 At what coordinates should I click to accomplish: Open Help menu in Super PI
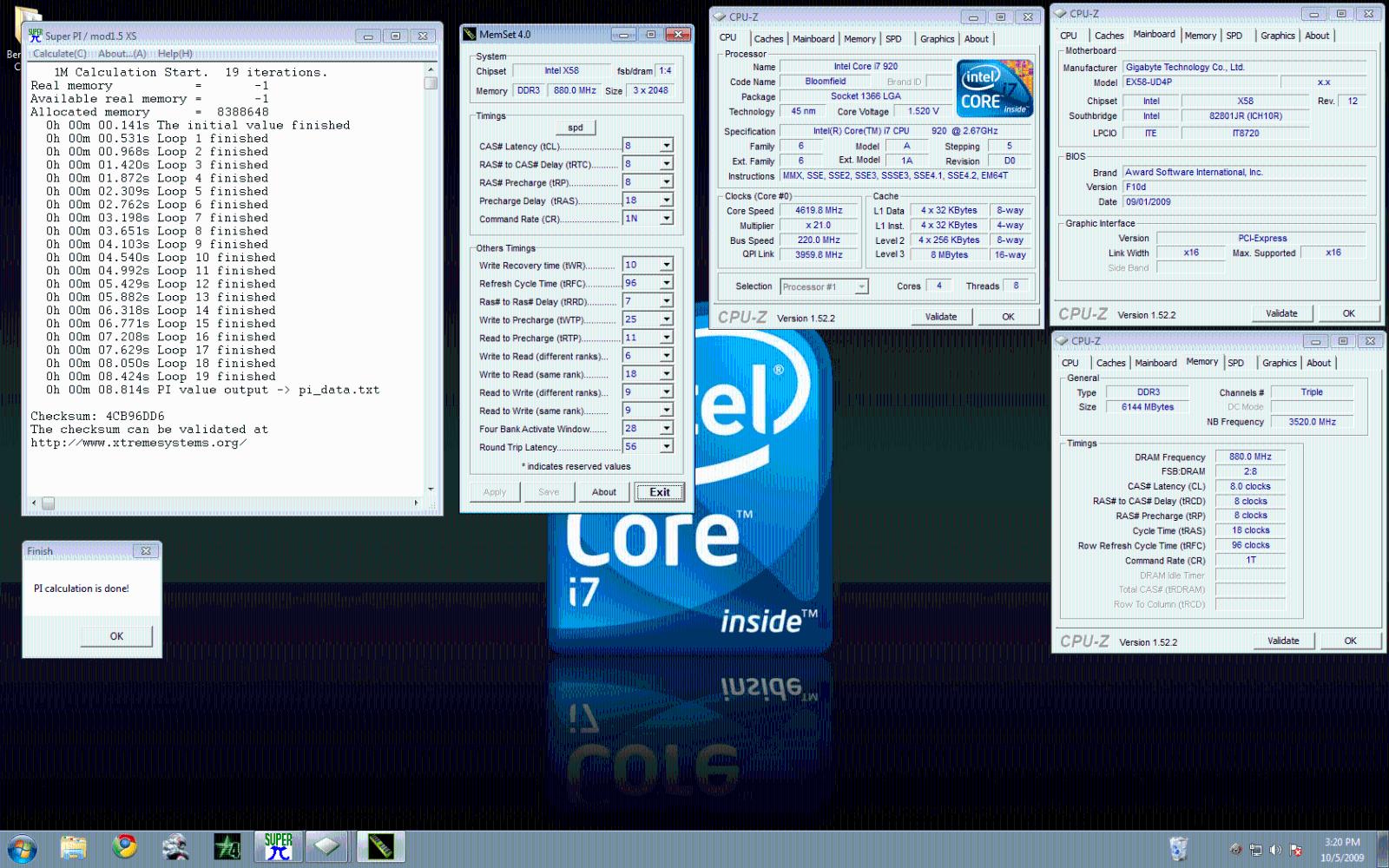(174, 54)
